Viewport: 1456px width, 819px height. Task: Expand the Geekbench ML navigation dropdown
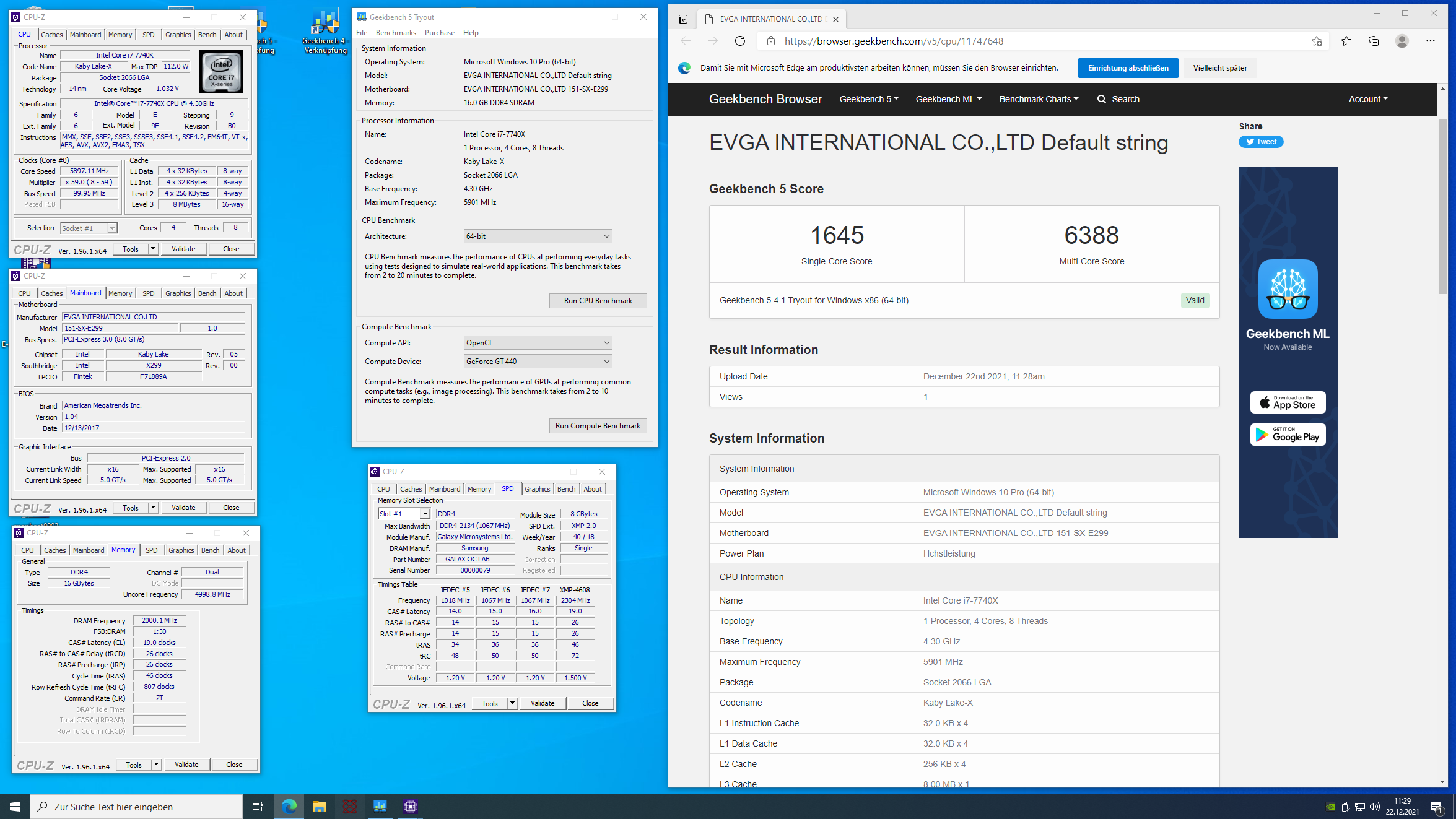tap(949, 99)
